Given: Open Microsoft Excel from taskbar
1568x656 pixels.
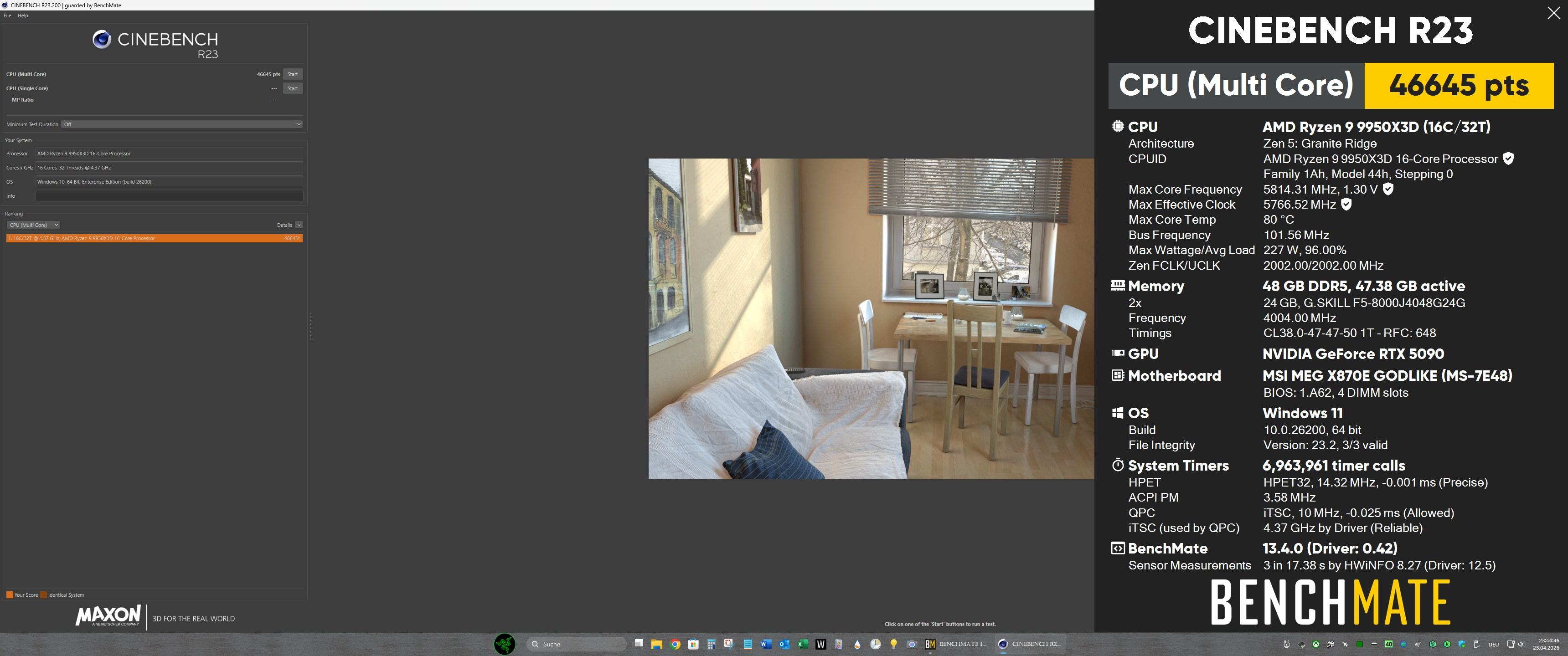Looking at the screenshot, I should pyautogui.click(x=803, y=644).
